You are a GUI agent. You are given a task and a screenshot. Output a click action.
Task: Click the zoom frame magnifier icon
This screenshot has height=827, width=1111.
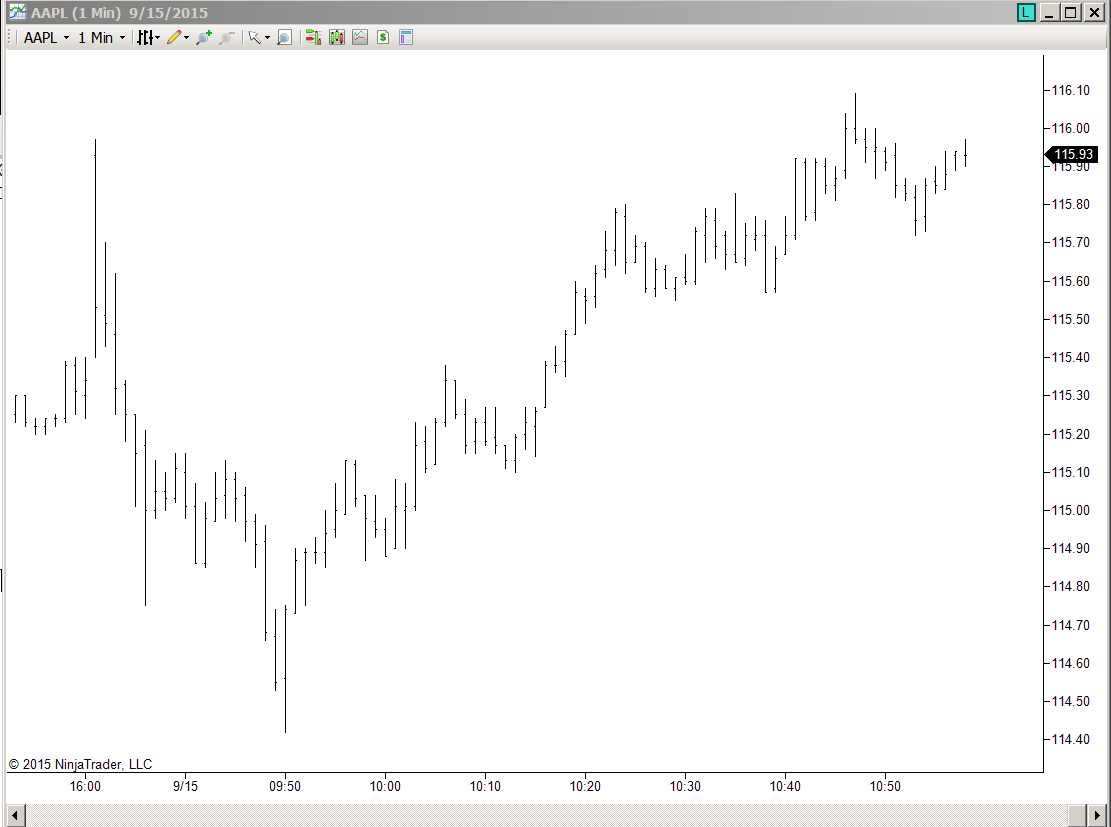(284, 38)
